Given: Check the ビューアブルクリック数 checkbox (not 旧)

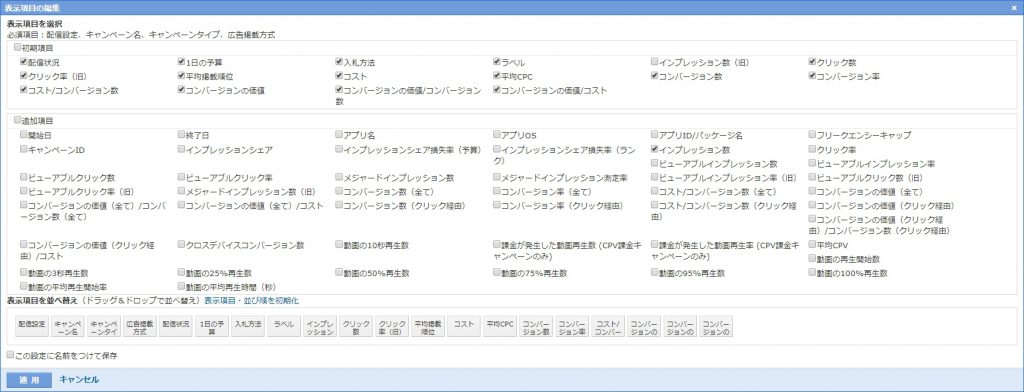Looking at the screenshot, I should pos(24,176).
